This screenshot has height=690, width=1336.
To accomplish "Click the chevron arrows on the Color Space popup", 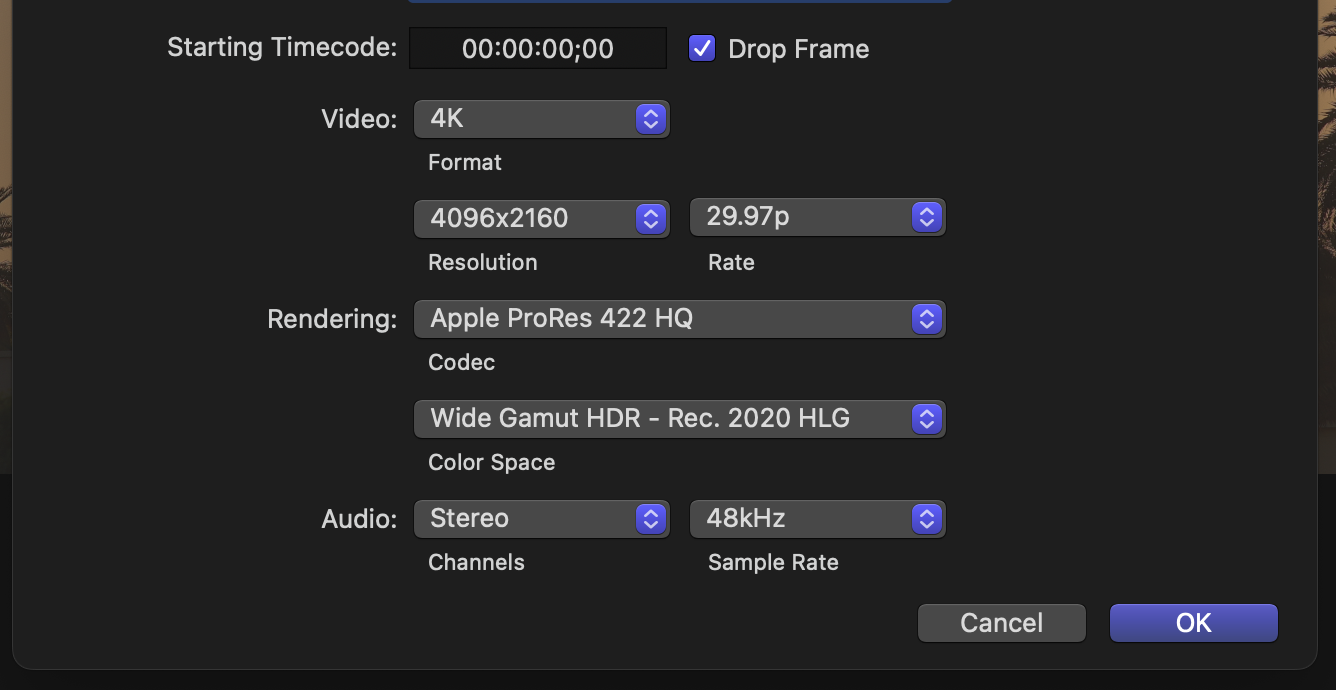I will click(927, 419).
